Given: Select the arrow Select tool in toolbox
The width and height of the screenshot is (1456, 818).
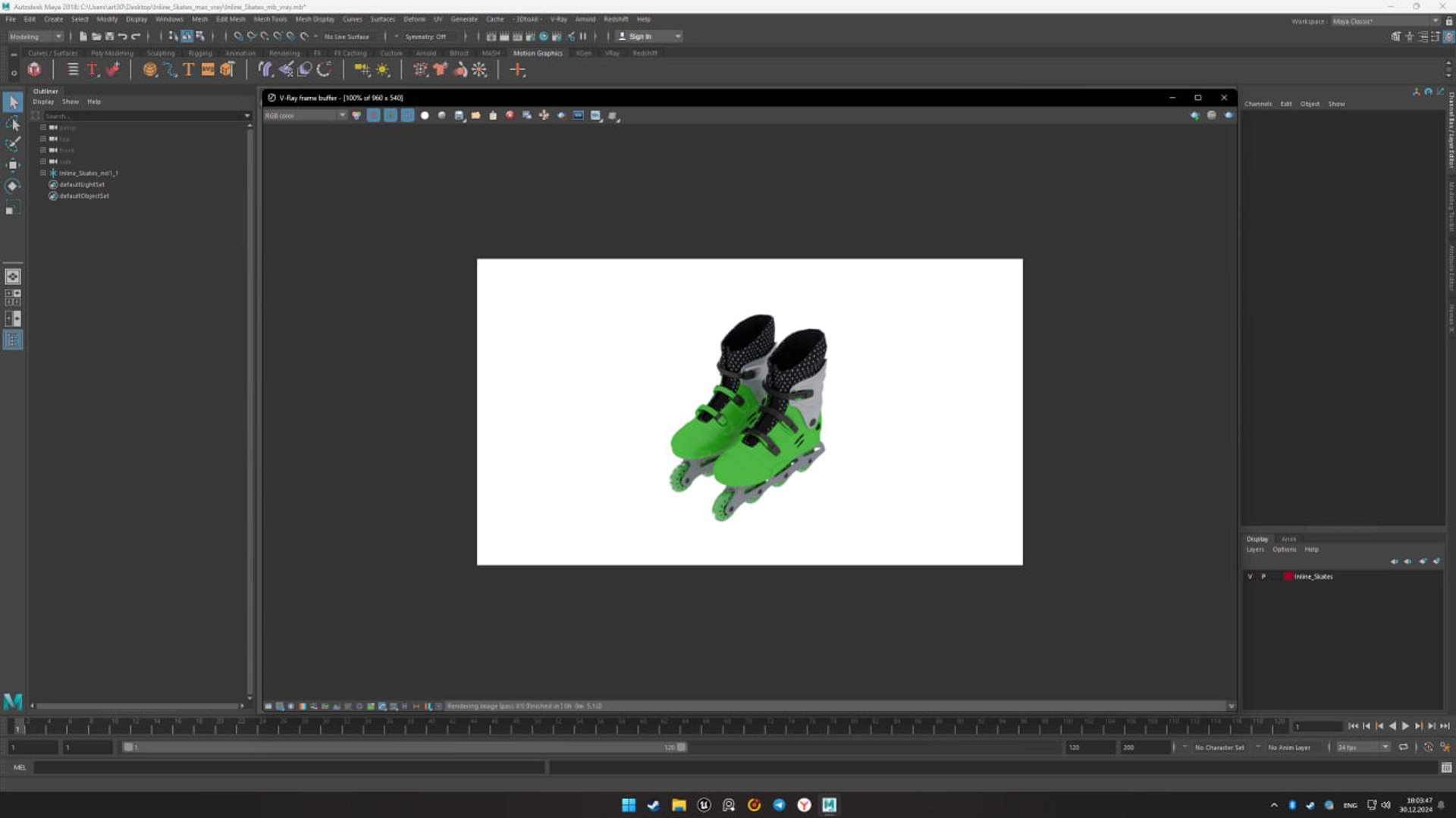Looking at the screenshot, I should pyautogui.click(x=13, y=102).
